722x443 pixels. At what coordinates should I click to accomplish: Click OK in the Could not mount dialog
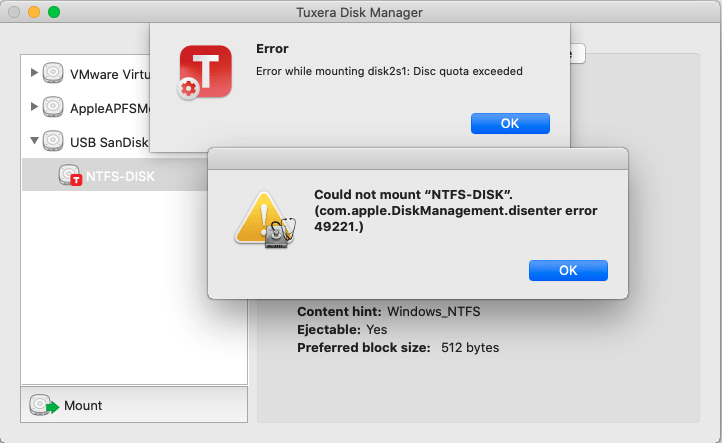(568, 270)
